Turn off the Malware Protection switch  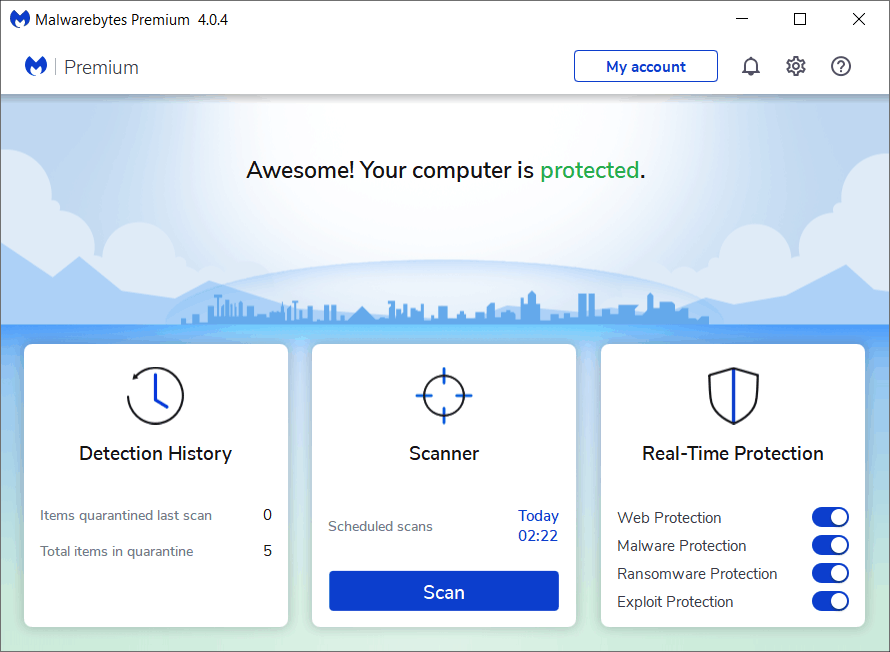tap(830, 545)
